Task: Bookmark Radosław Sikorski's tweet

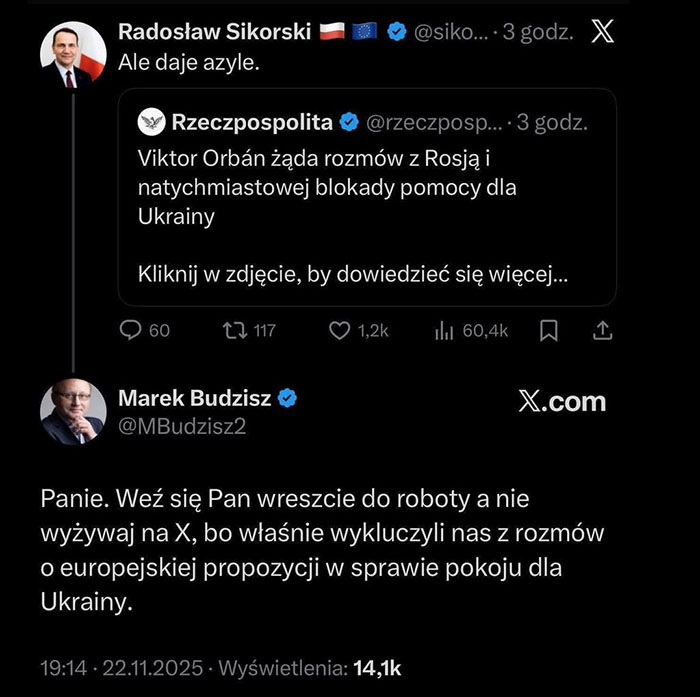Action: (x=549, y=331)
